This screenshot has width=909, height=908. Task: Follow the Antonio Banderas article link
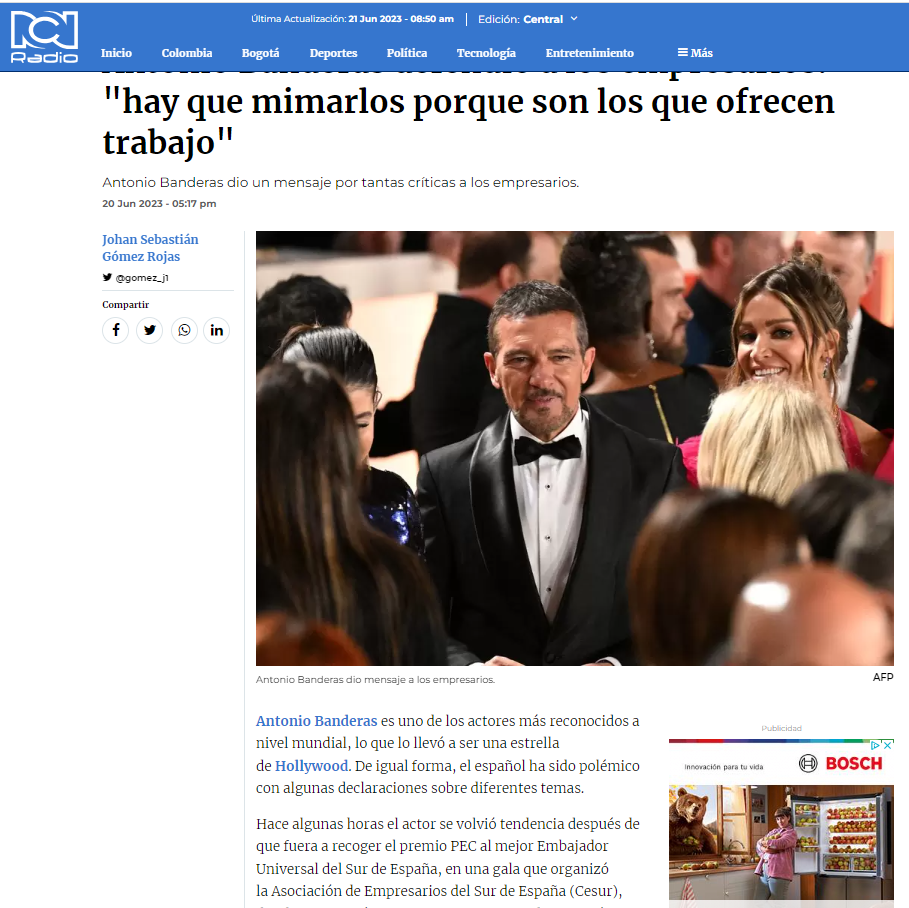tap(317, 721)
